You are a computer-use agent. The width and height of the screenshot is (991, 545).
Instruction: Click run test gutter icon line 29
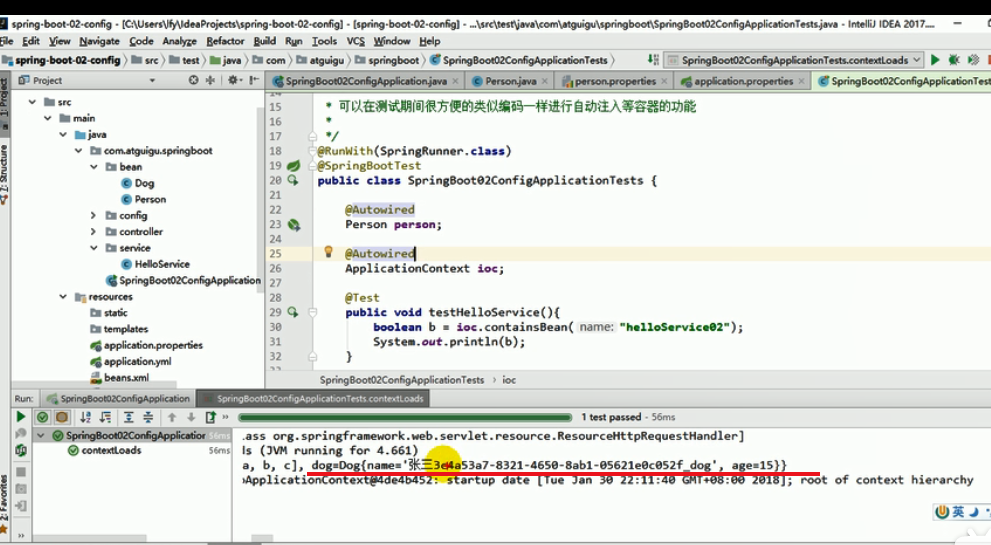(293, 312)
